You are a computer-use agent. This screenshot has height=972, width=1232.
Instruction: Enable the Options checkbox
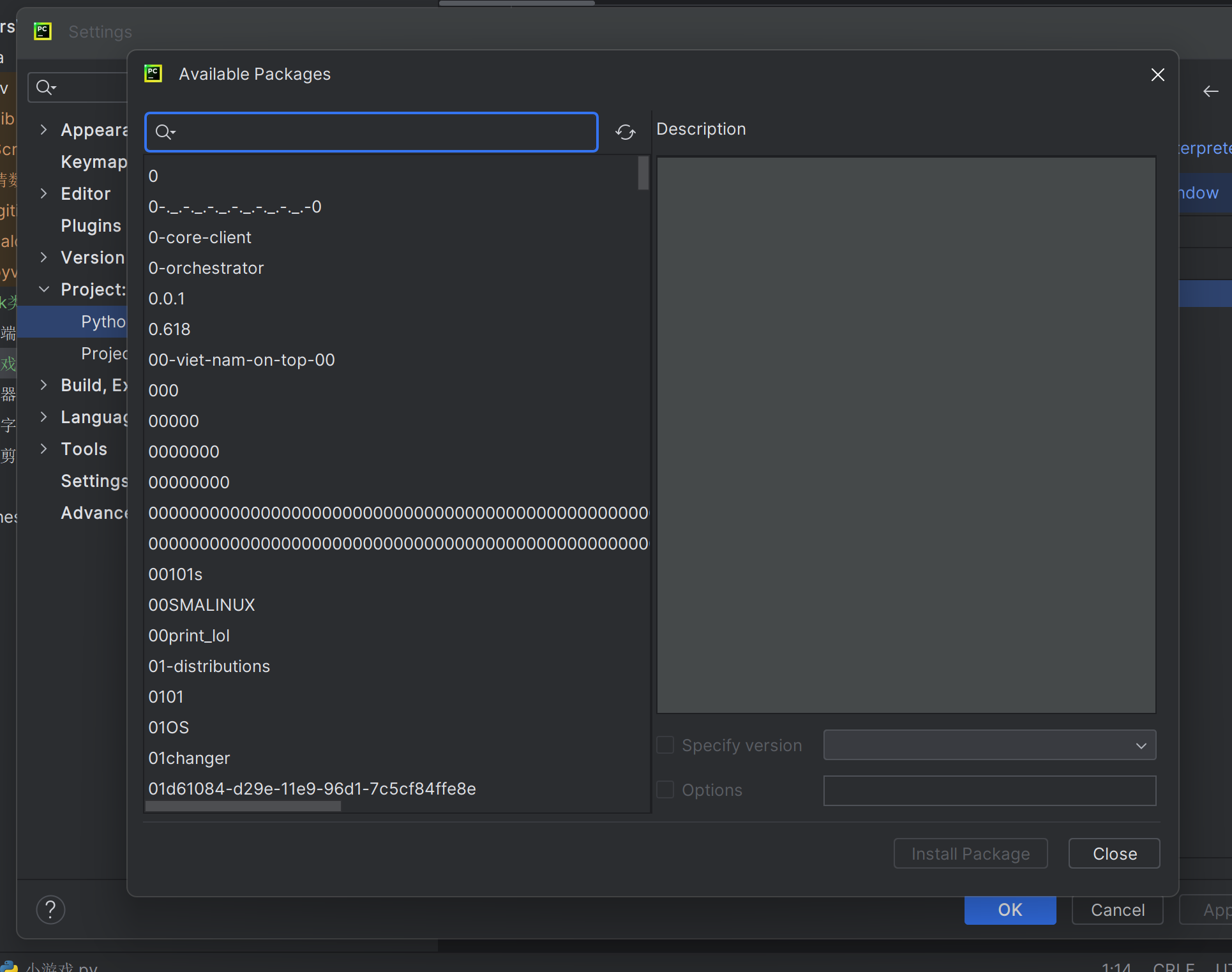point(665,789)
